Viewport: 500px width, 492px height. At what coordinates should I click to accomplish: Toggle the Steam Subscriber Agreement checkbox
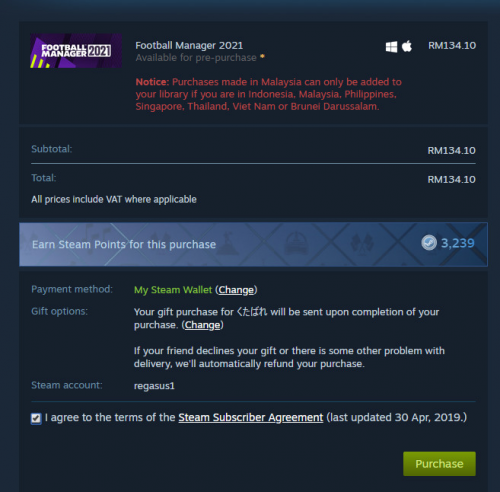tap(36, 418)
